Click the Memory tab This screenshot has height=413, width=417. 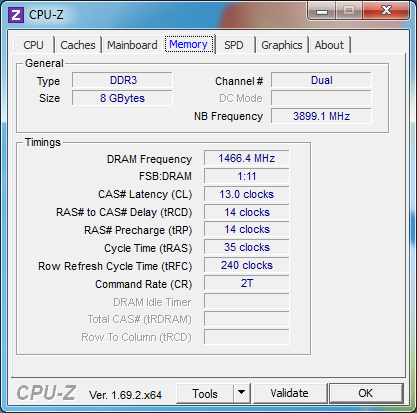[189, 44]
